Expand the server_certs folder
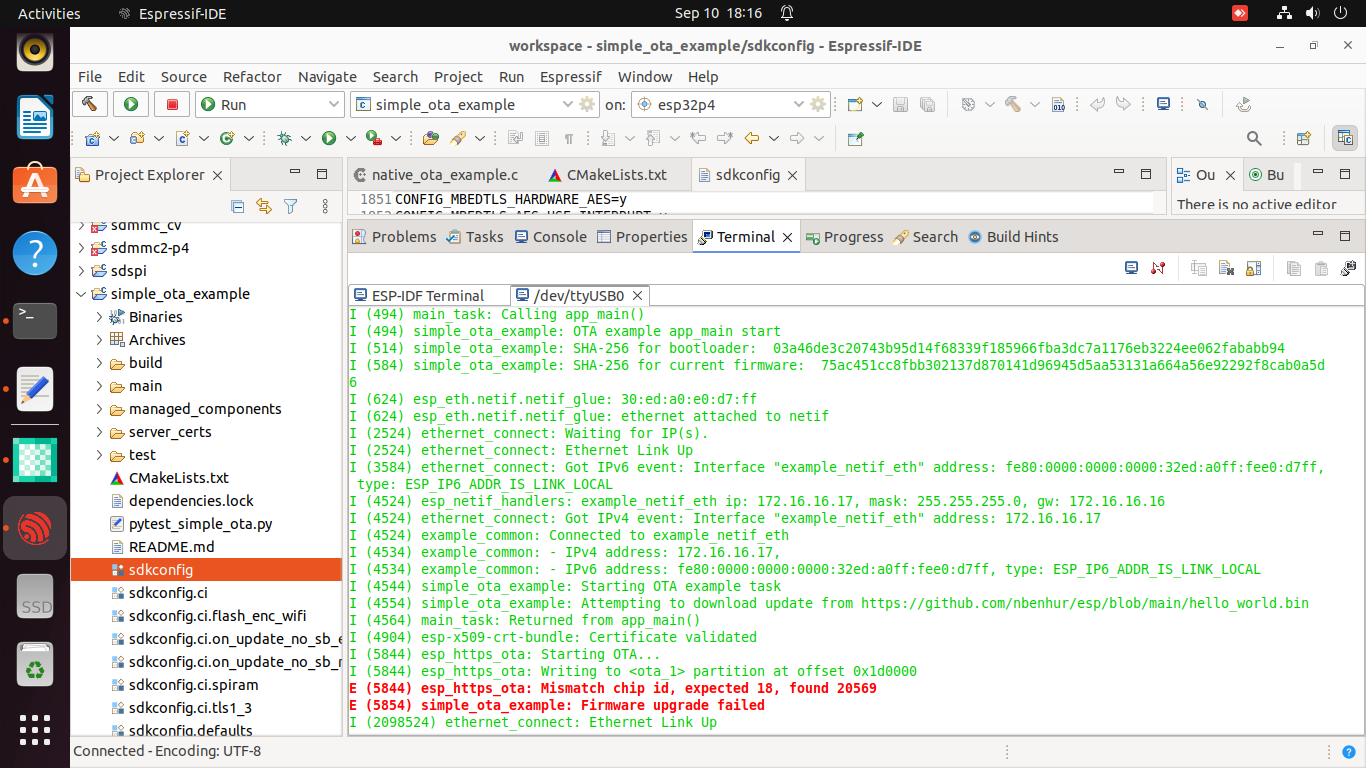1366x768 pixels. click(x=99, y=432)
